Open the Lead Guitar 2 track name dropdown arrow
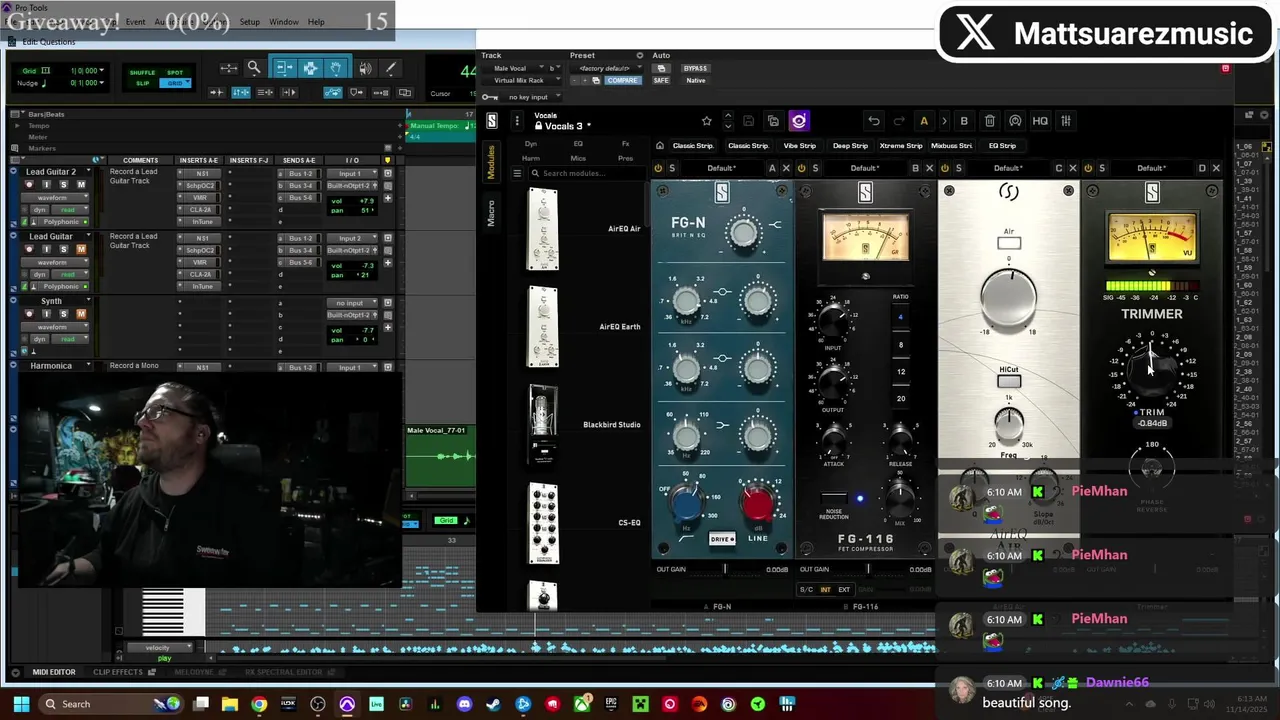 (88, 172)
